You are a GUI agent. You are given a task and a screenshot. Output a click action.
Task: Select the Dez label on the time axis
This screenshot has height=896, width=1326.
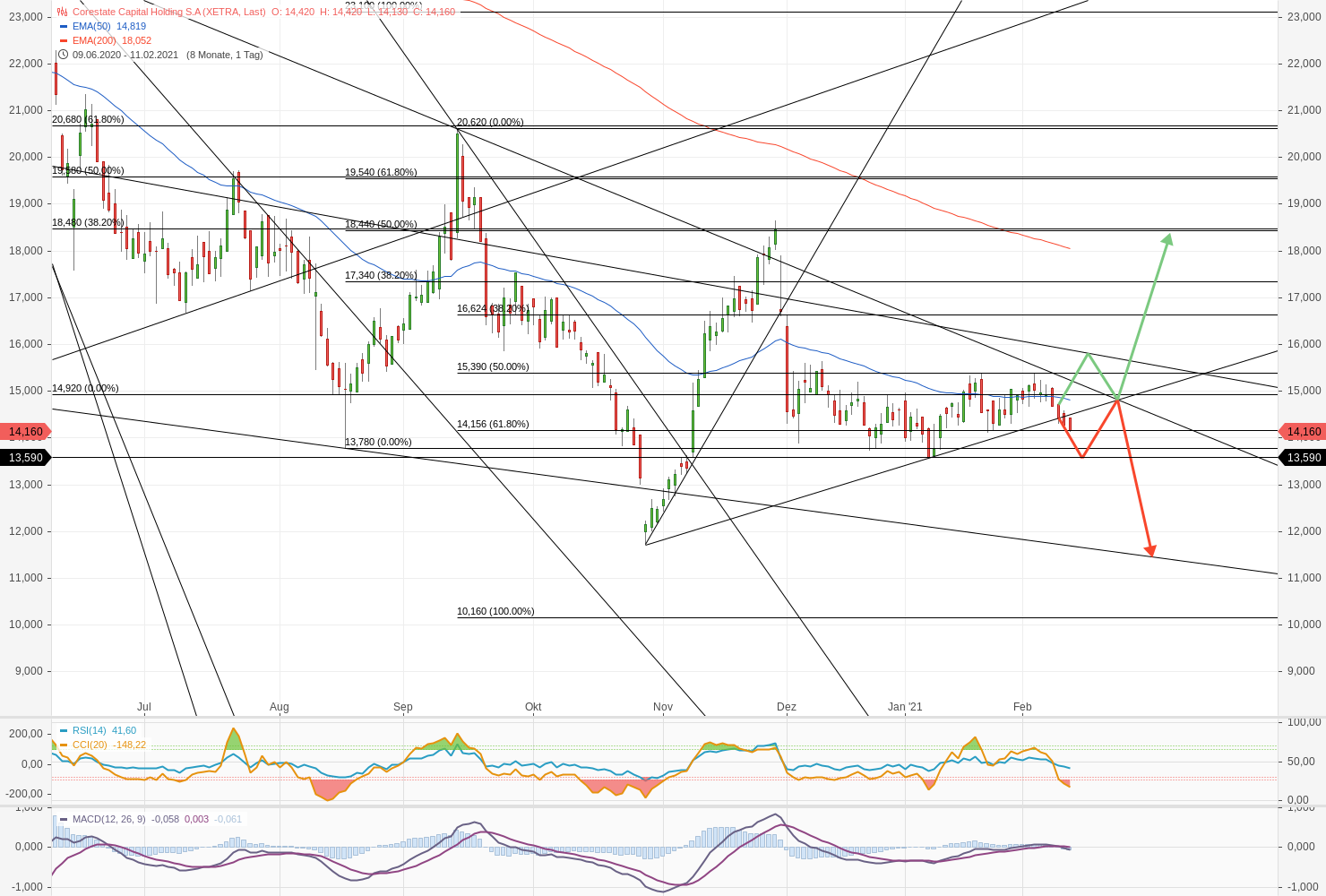786,707
